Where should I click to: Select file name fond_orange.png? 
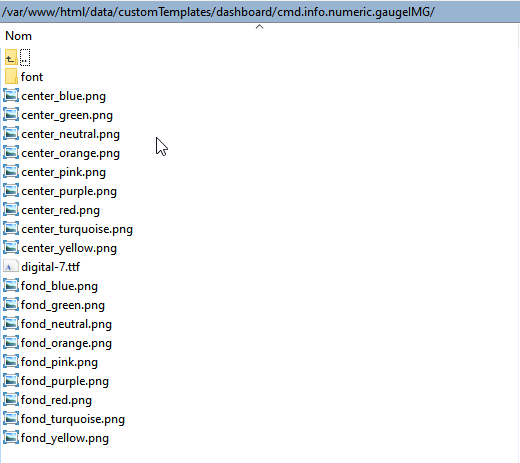click(x=66, y=343)
